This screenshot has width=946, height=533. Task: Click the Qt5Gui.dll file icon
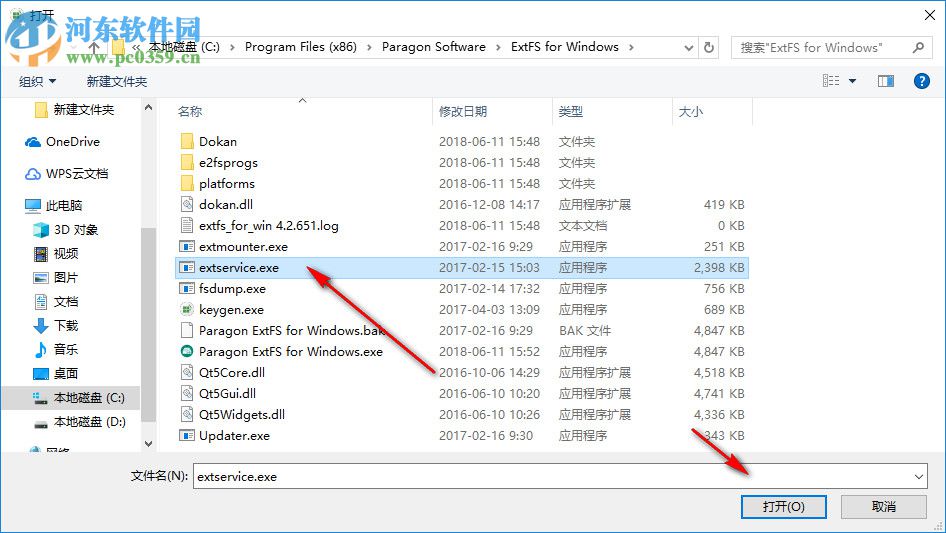tap(187, 394)
